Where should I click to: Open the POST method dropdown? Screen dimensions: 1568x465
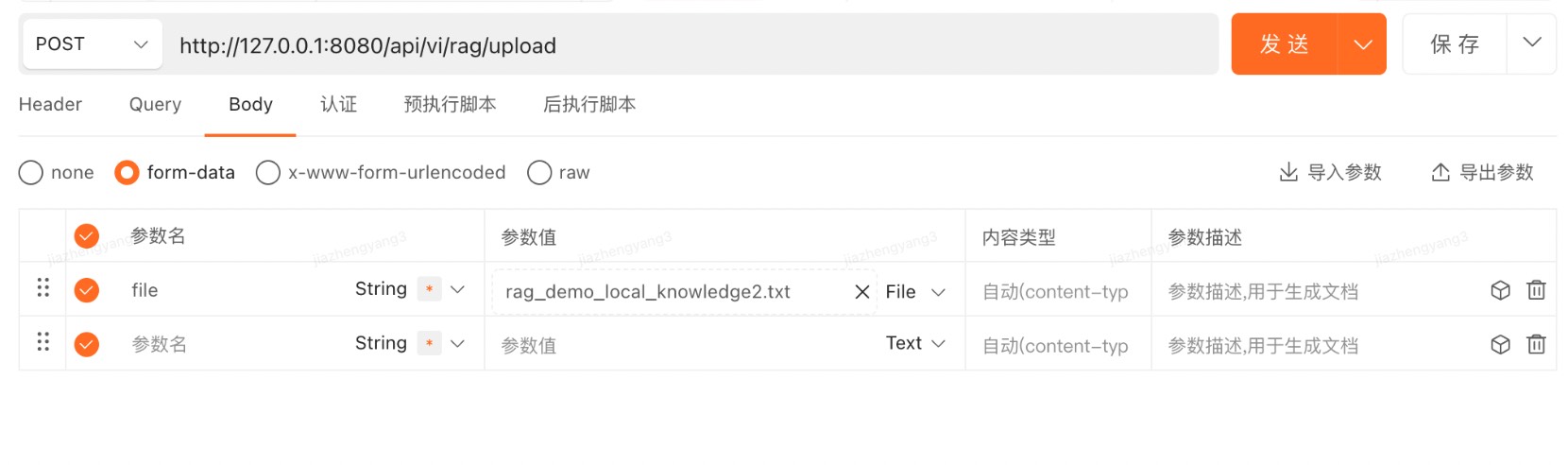[x=92, y=44]
